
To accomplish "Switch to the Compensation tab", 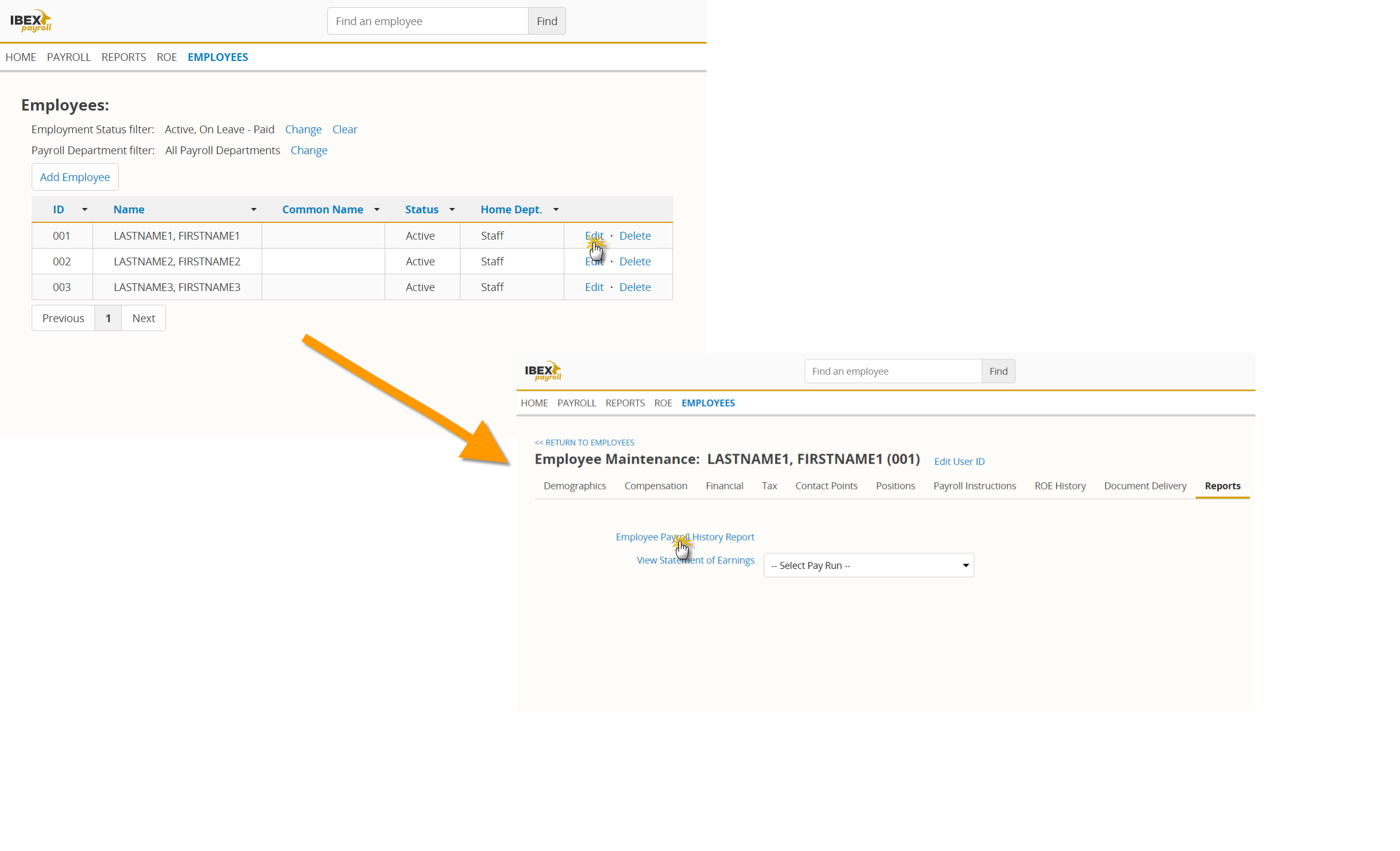I will (656, 486).
